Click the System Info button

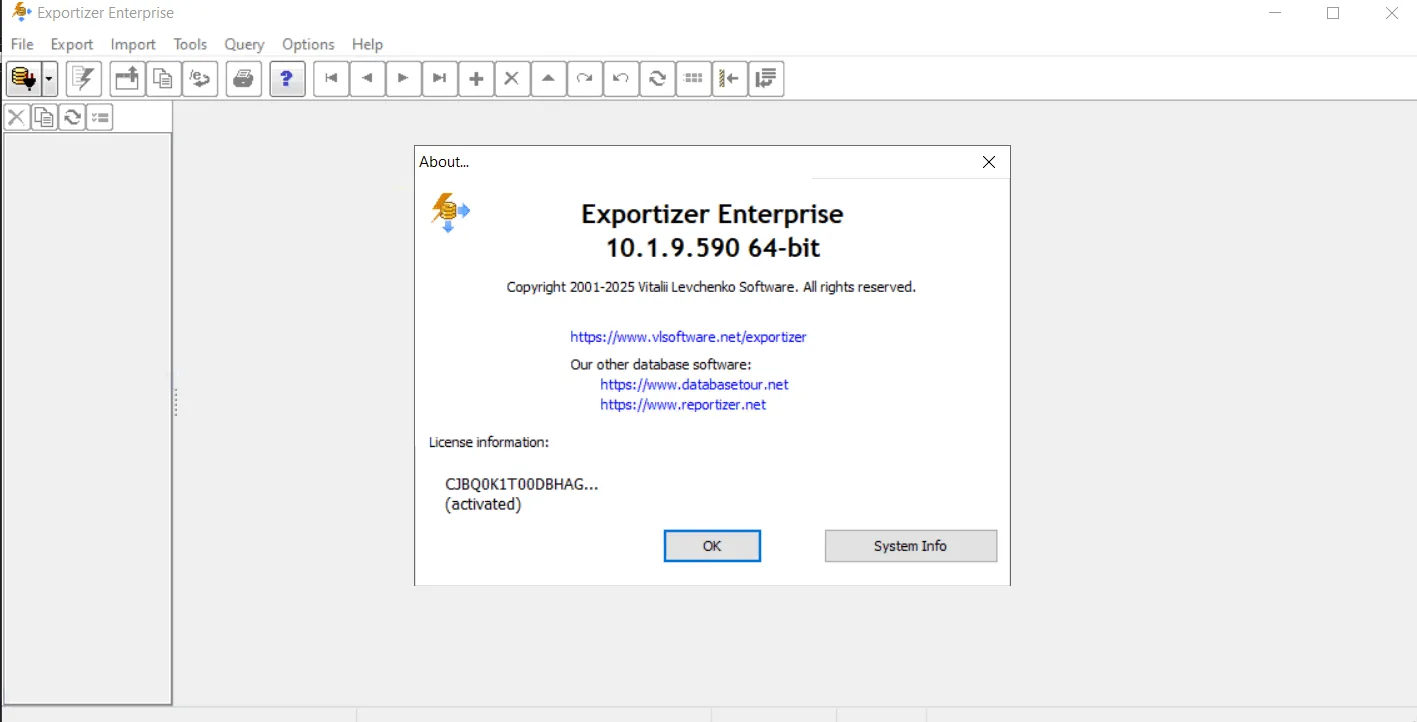[910, 546]
